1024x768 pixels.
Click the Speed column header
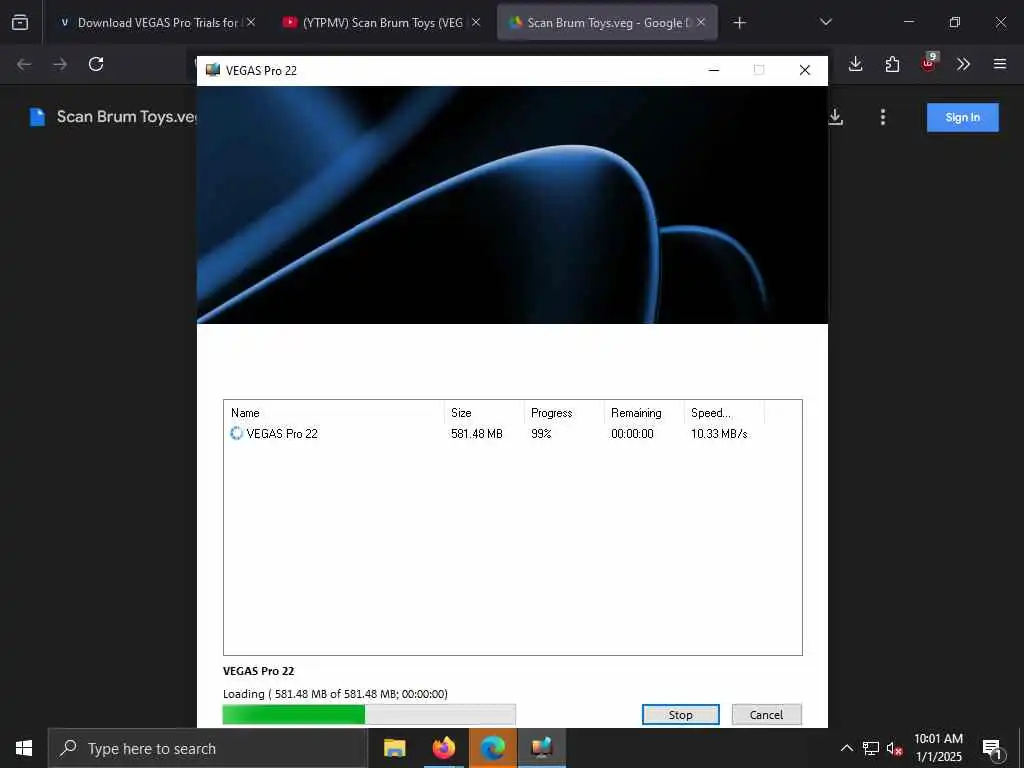click(724, 413)
